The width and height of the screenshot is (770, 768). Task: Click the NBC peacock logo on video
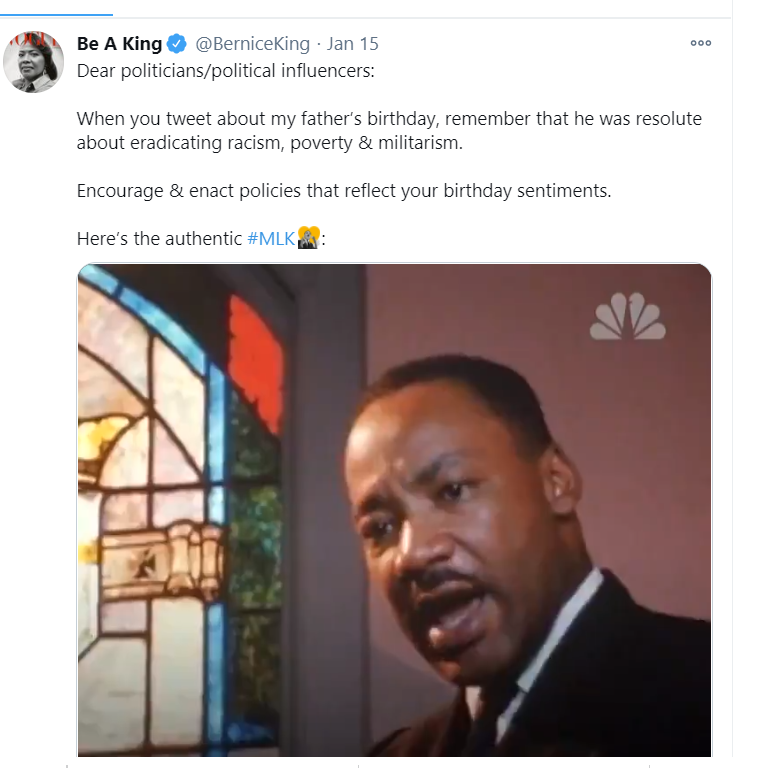point(627,316)
